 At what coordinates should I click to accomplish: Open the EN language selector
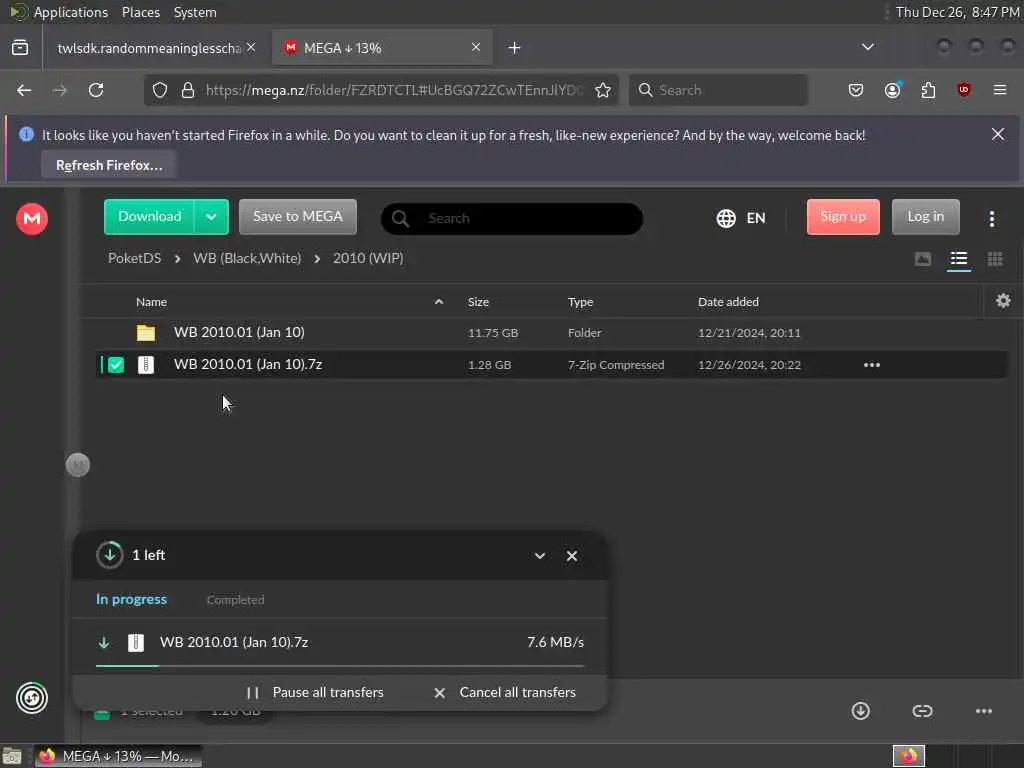click(756, 218)
